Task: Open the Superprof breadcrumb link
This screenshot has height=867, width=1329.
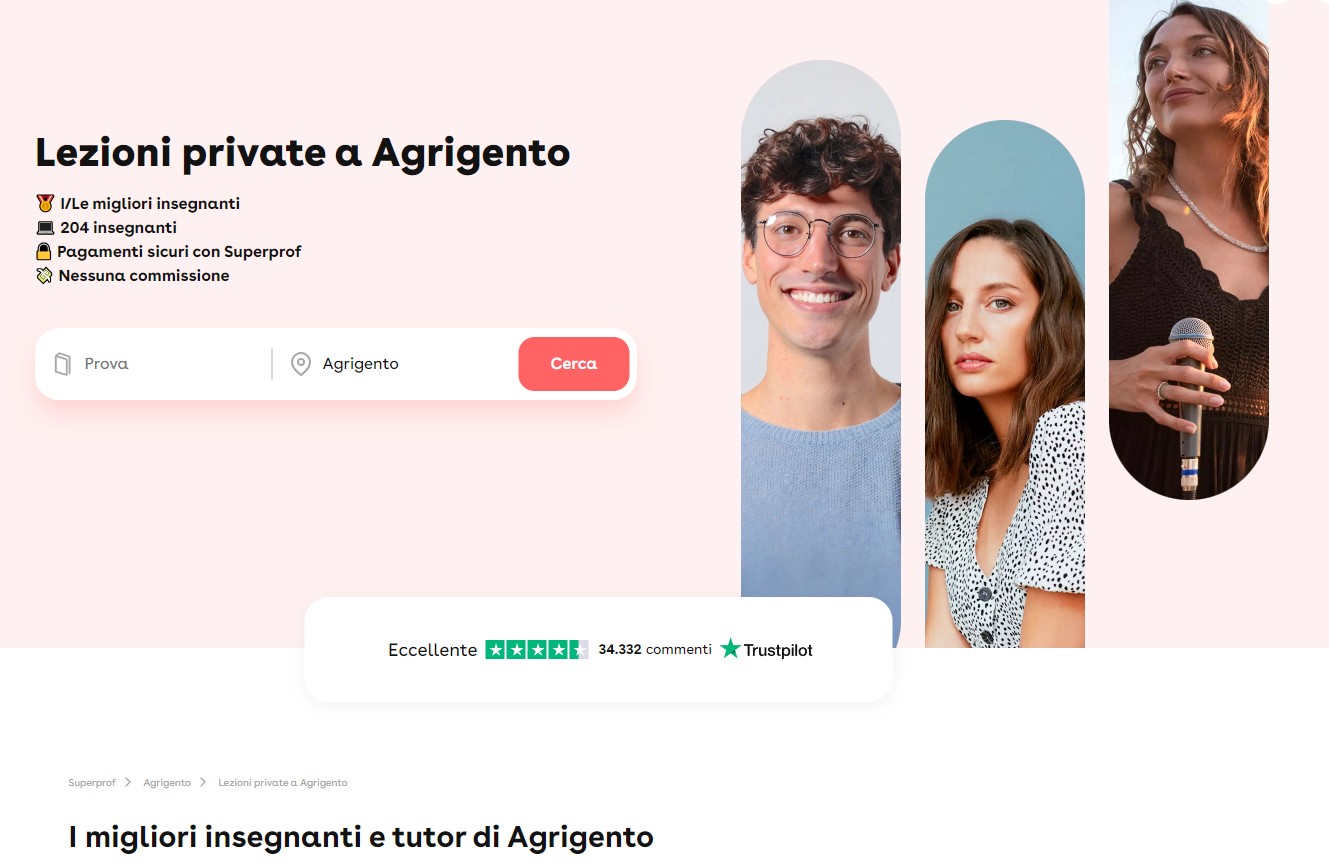Action: [x=92, y=783]
